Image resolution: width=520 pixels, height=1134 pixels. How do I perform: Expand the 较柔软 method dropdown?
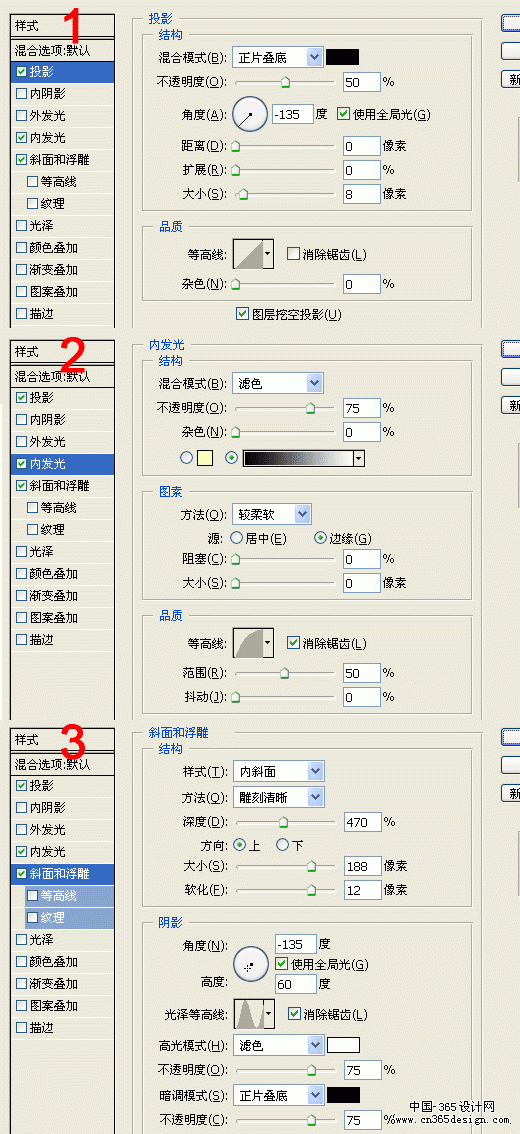(x=272, y=514)
